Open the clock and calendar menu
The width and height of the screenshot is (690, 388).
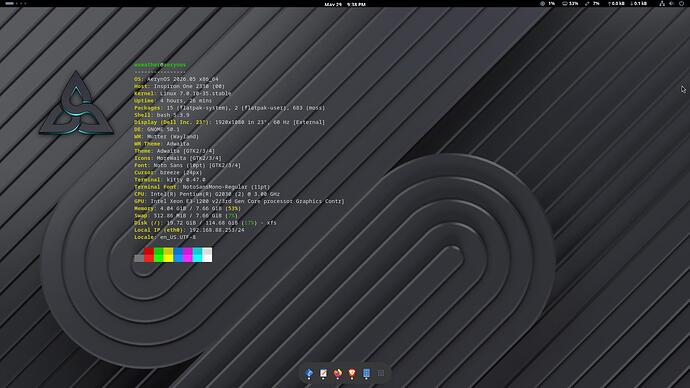pos(345,4)
